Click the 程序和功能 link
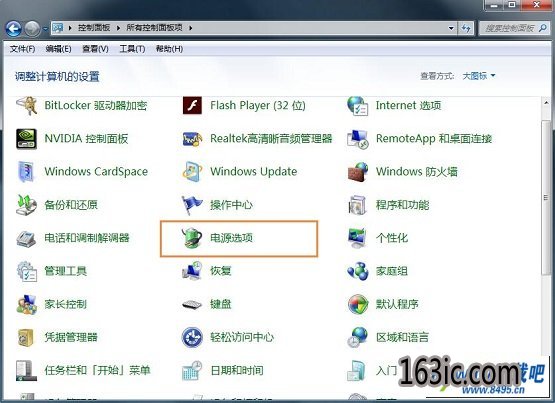This screenshot has height=403, width=555. click(402, 205)
